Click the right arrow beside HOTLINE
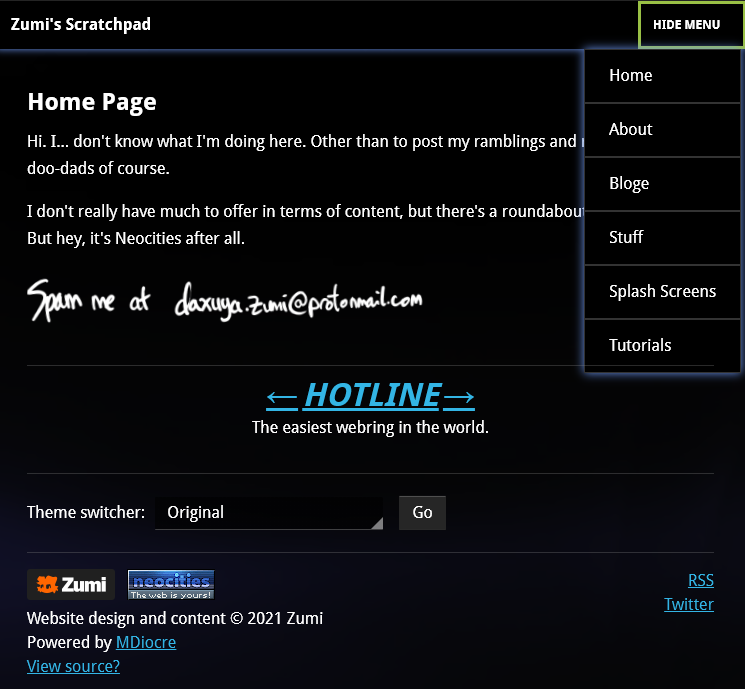Screen dimensions: 745x689 [x=459, y=397]
